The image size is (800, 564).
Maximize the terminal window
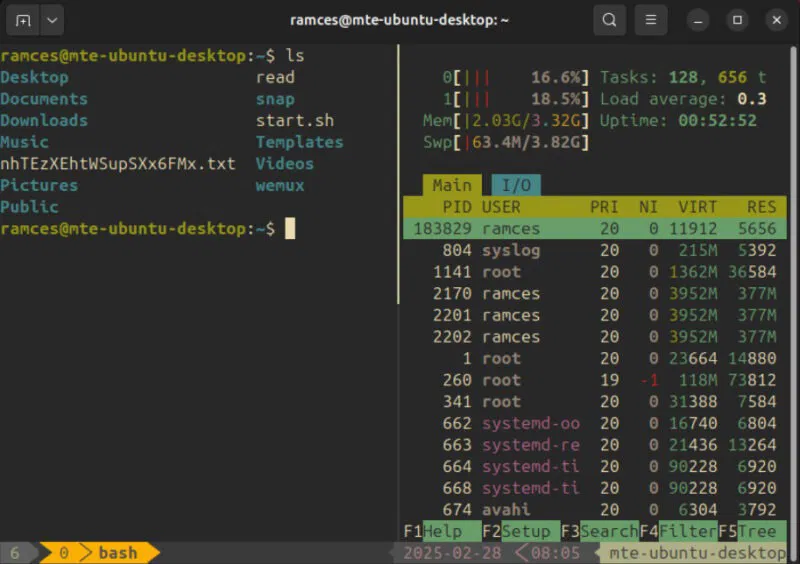click(x=738, y=19)
